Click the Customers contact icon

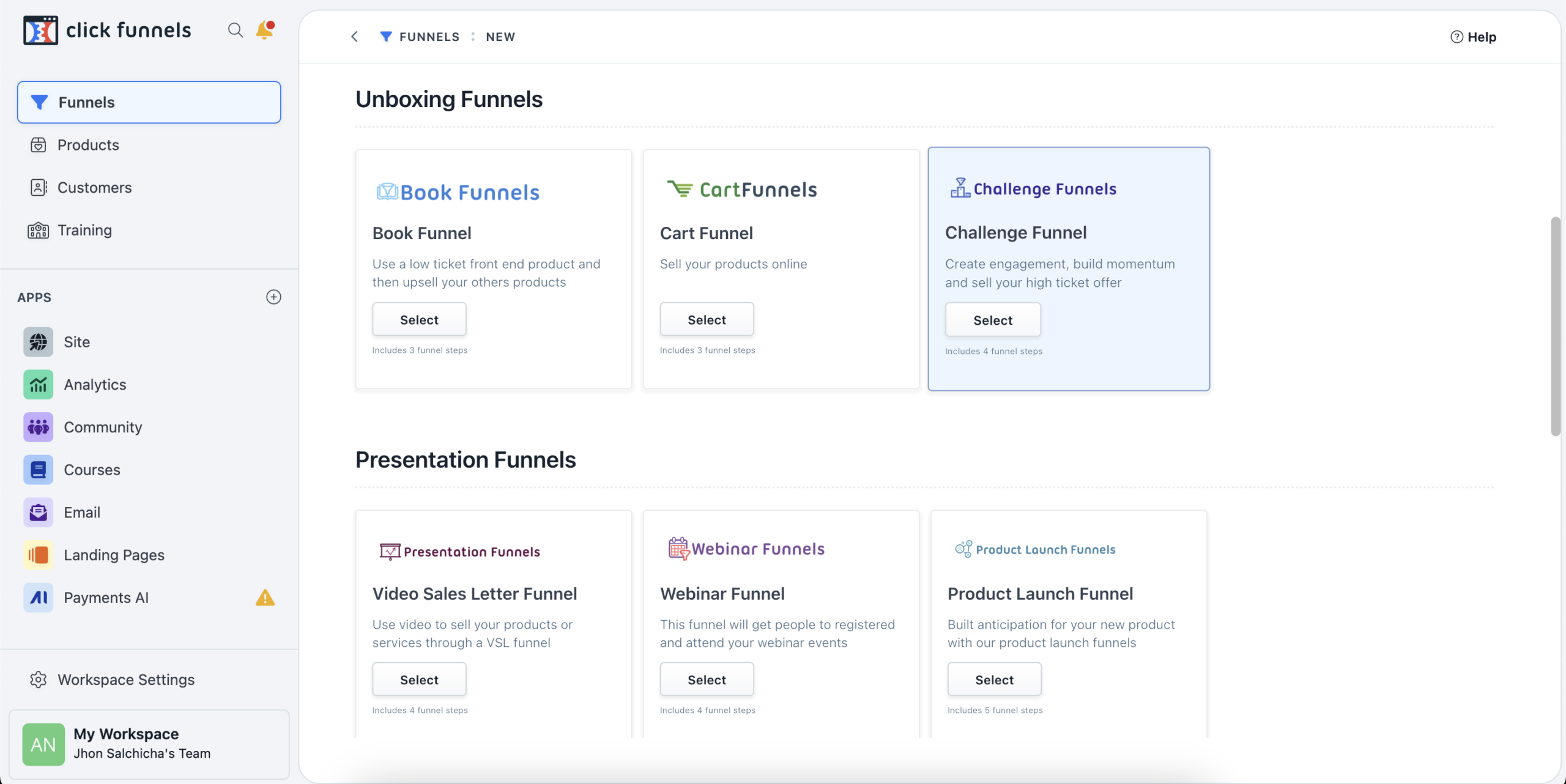(38, 188)
